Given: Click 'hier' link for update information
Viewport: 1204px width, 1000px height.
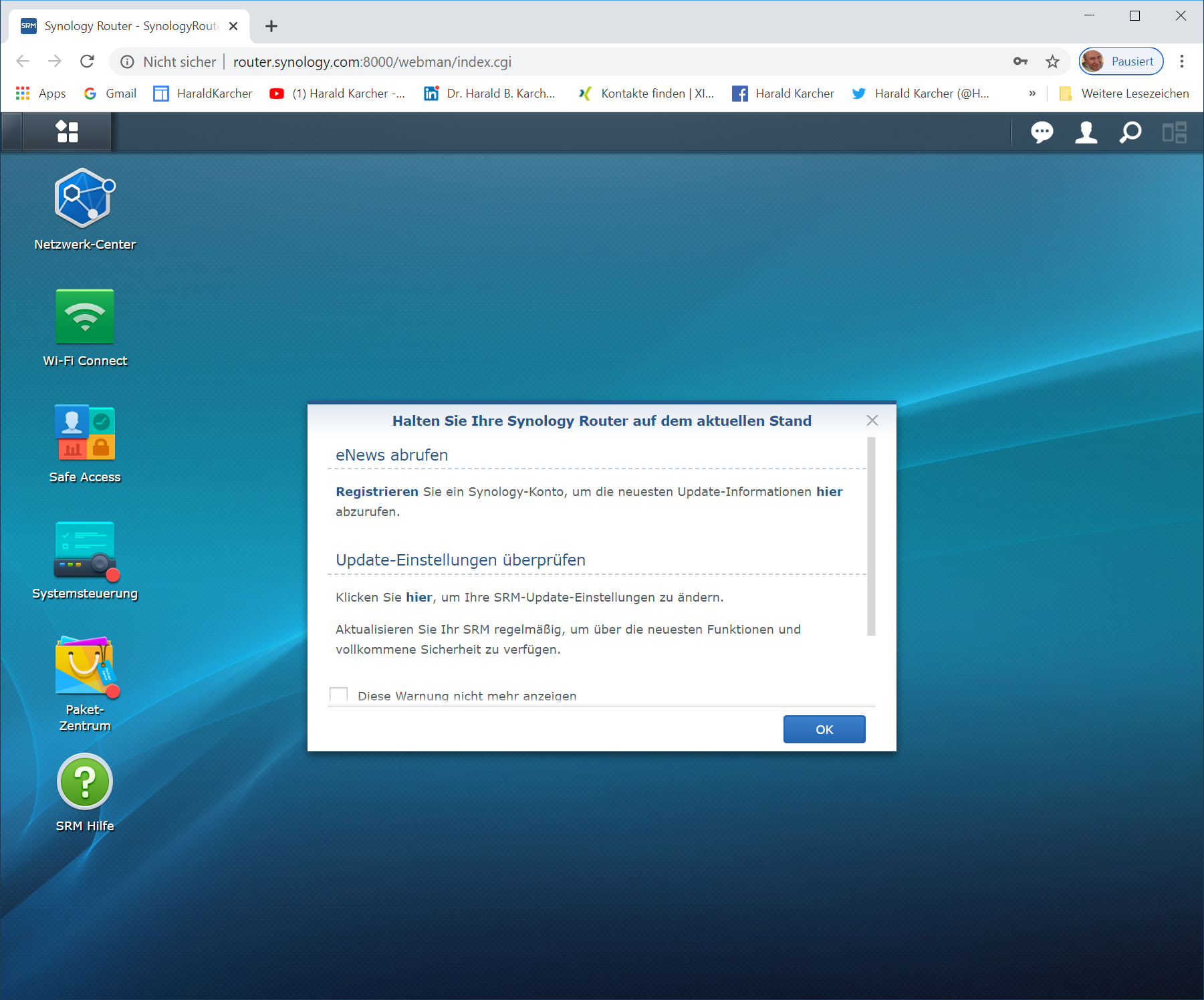Looking at the screenshot, I should (x=829, y=491).
